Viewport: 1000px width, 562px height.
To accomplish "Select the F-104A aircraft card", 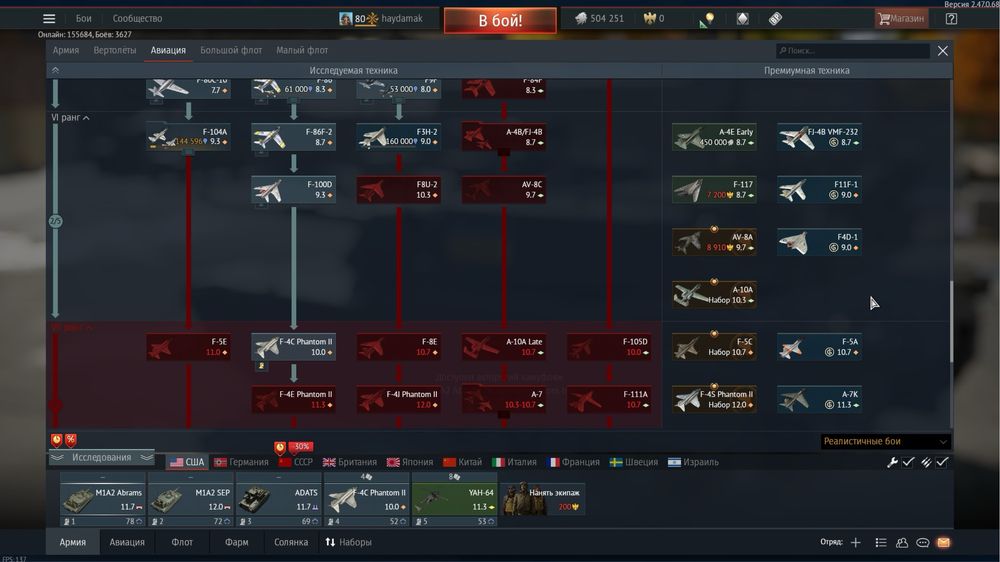I will (188, 137).
